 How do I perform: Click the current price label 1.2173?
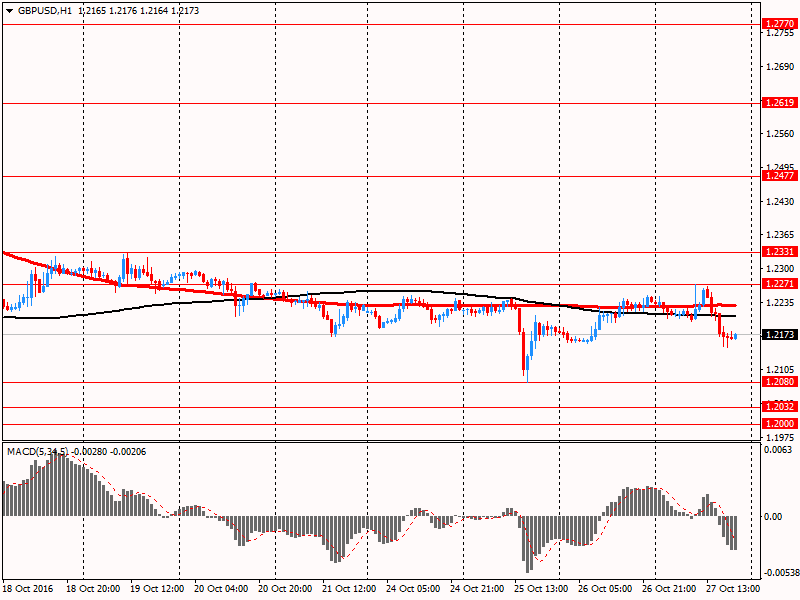(x=780, y=335)
